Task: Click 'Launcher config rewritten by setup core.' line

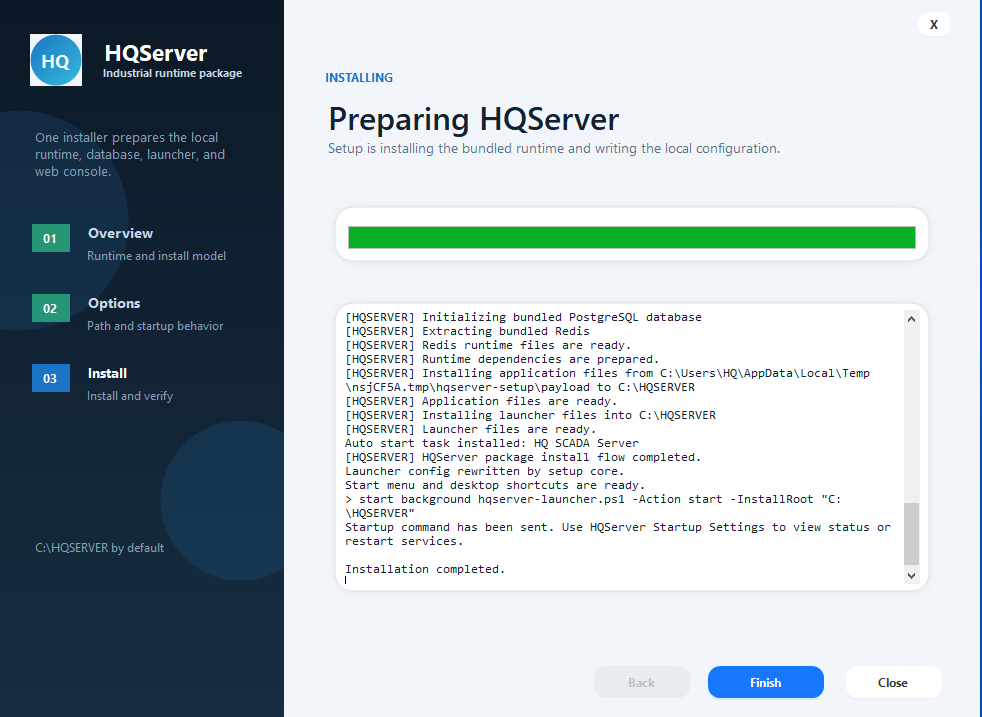Action: [x=485, y=472]
